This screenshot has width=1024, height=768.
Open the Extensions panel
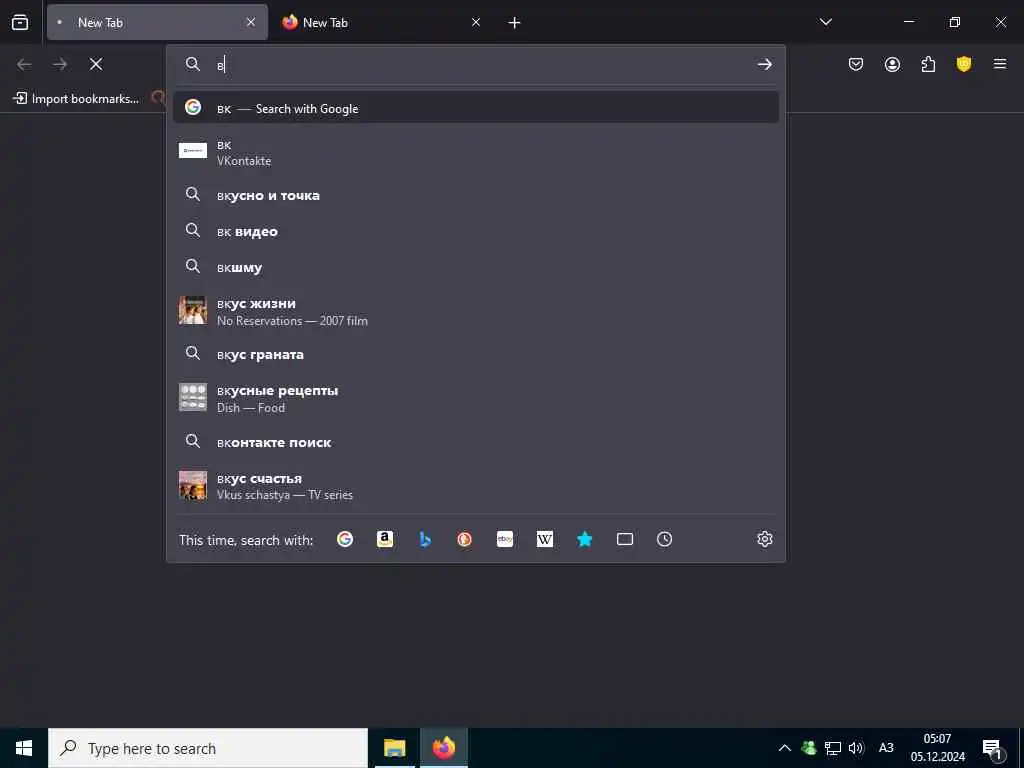point(928,64)
